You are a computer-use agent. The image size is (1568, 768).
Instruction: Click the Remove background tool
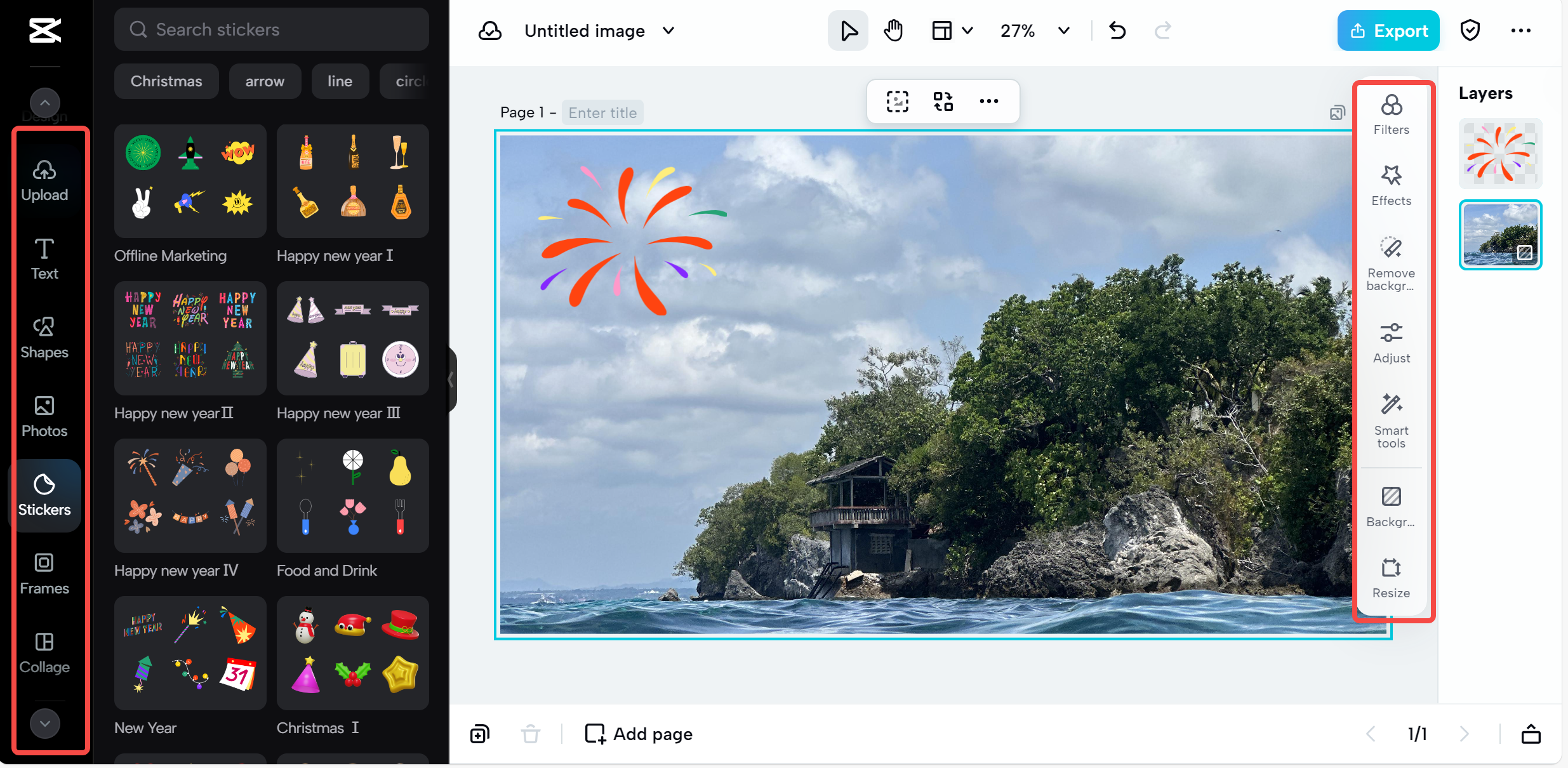(x=1391, y=262)
